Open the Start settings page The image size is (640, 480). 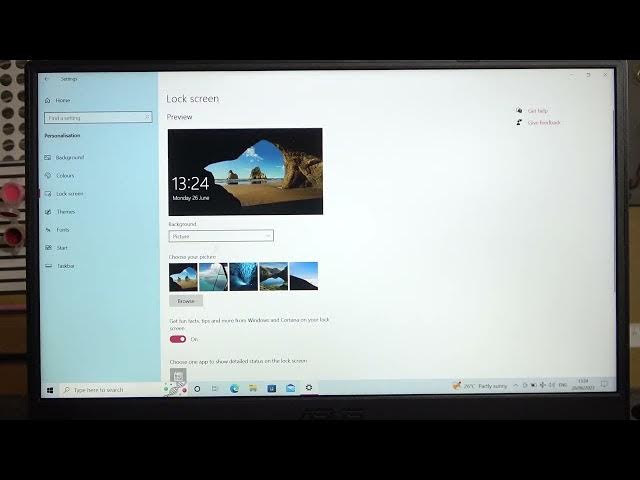click(62, 247)
